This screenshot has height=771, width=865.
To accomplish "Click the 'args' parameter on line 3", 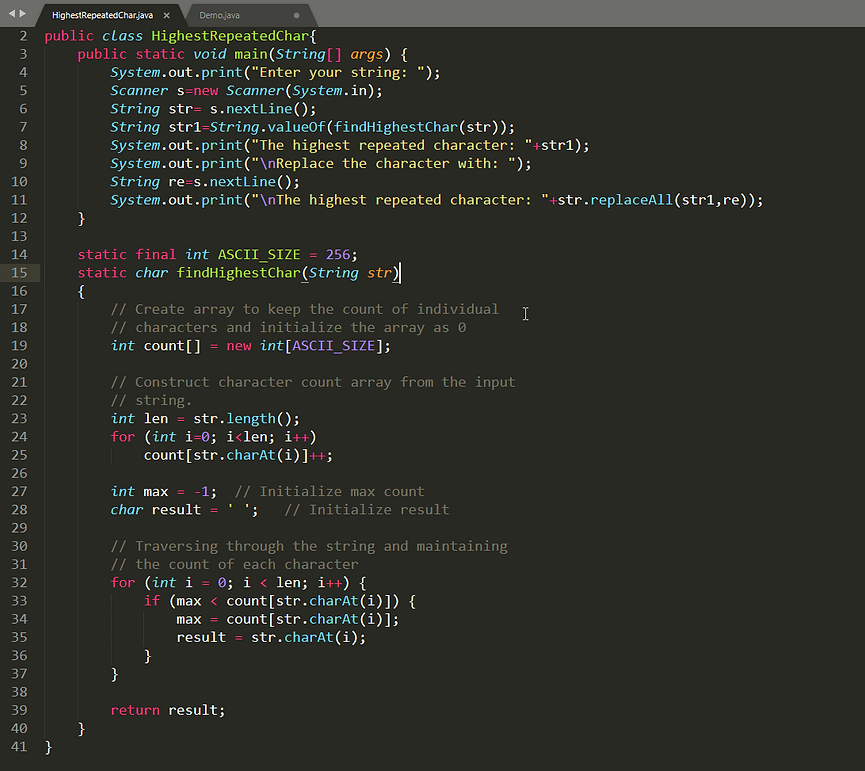I will point(366,54).
